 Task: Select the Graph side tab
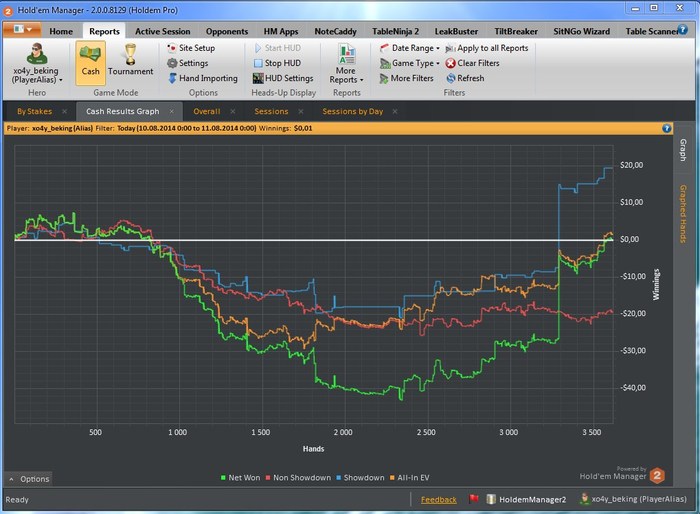coord(683,150)
